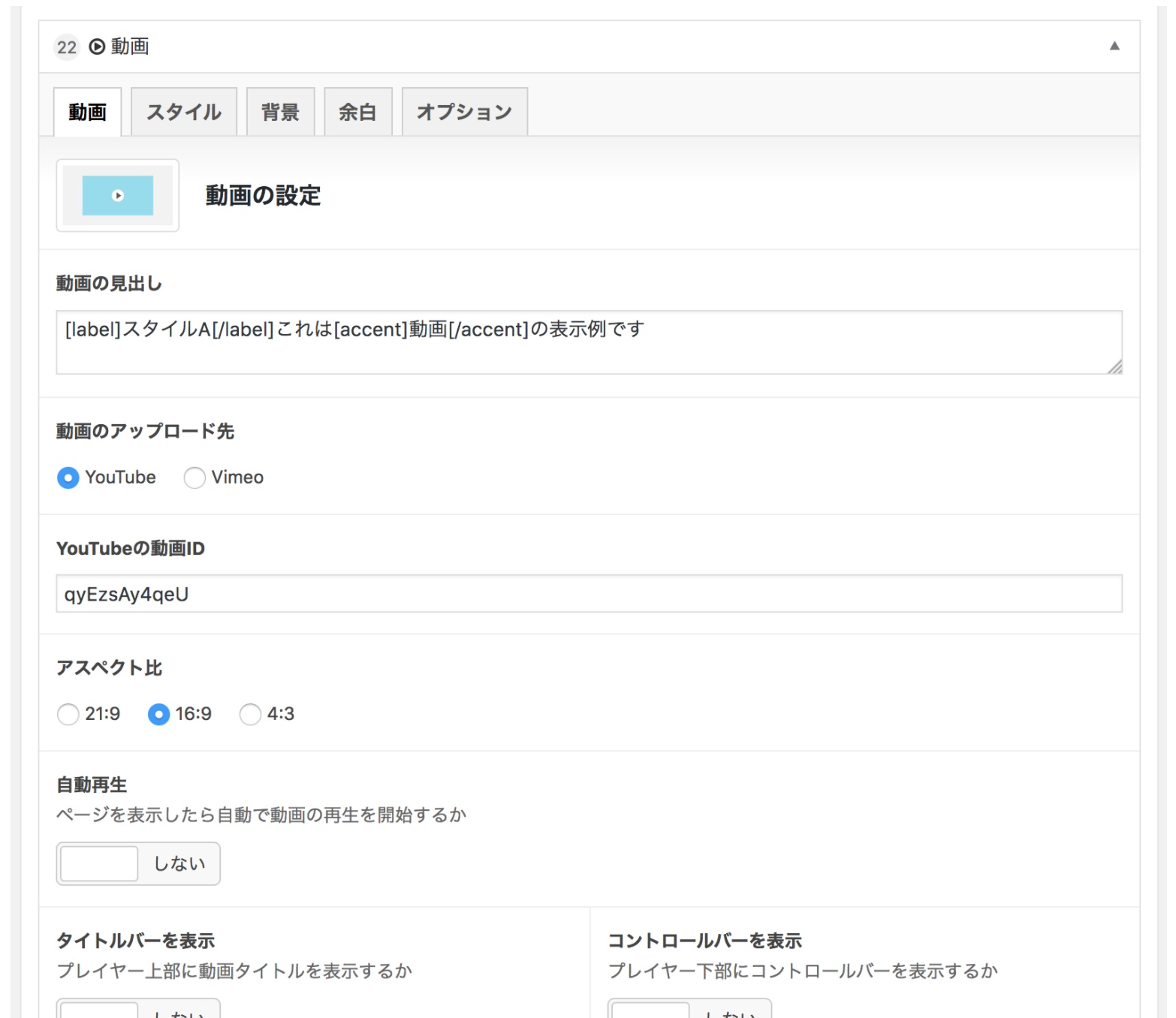This screenshot has width=1176, height=1018.
Task: Toggle the コントロールバーを表示 switch
Action: click(689, 1008)
